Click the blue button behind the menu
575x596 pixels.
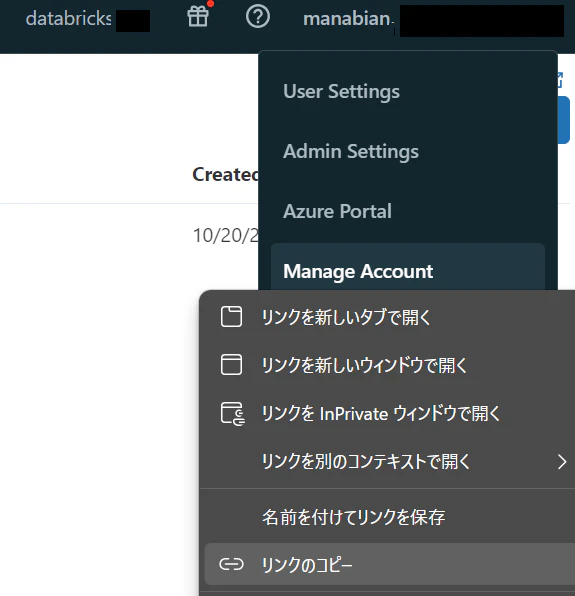coord(564,120)
